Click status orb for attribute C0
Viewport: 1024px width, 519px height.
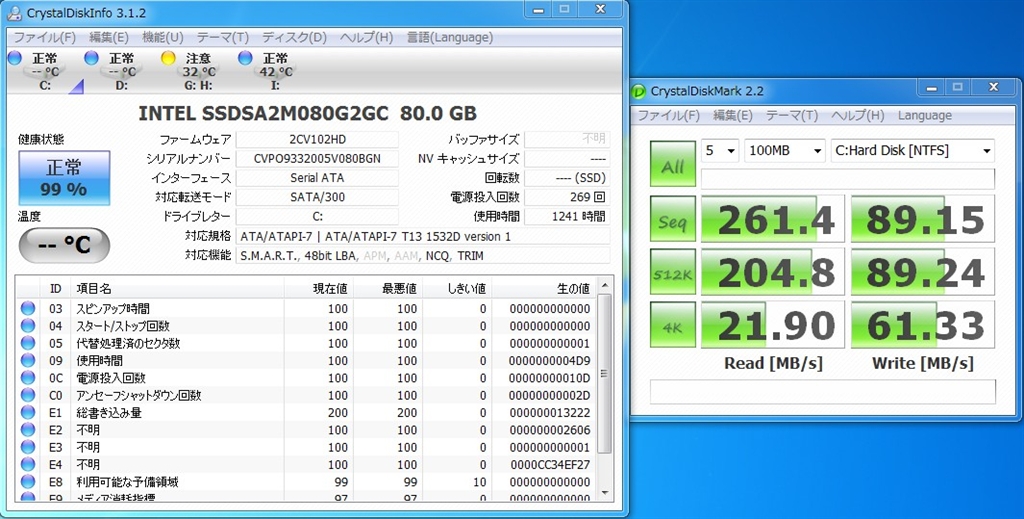[27, 395]
